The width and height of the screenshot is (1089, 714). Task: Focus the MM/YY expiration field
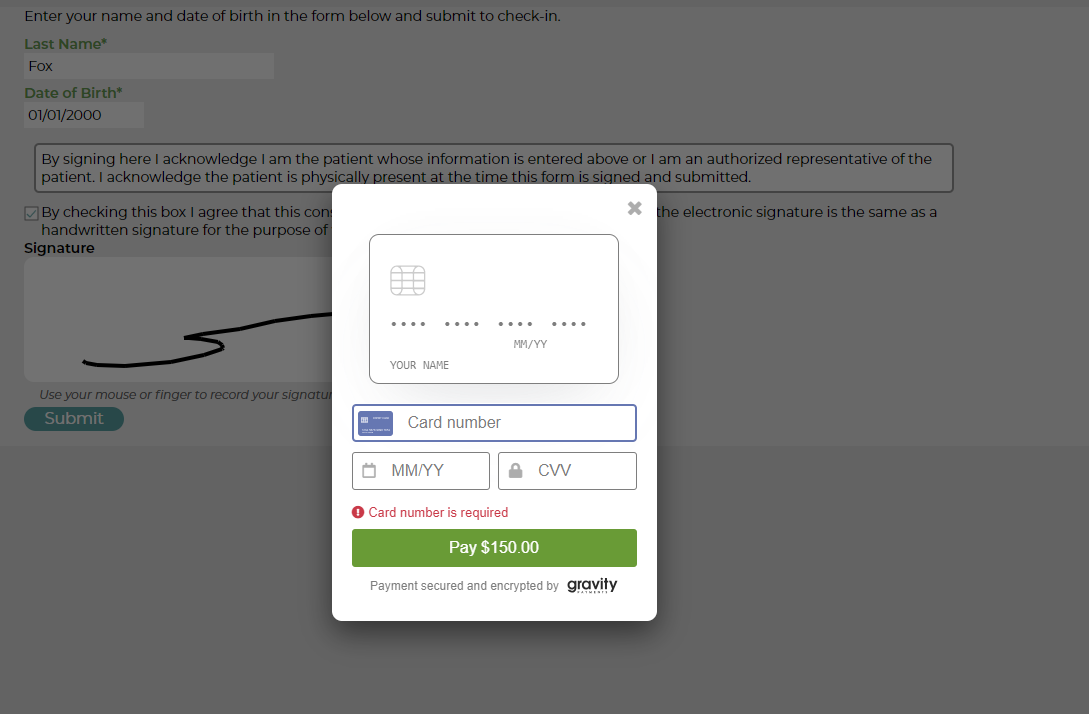coord(421,471)
